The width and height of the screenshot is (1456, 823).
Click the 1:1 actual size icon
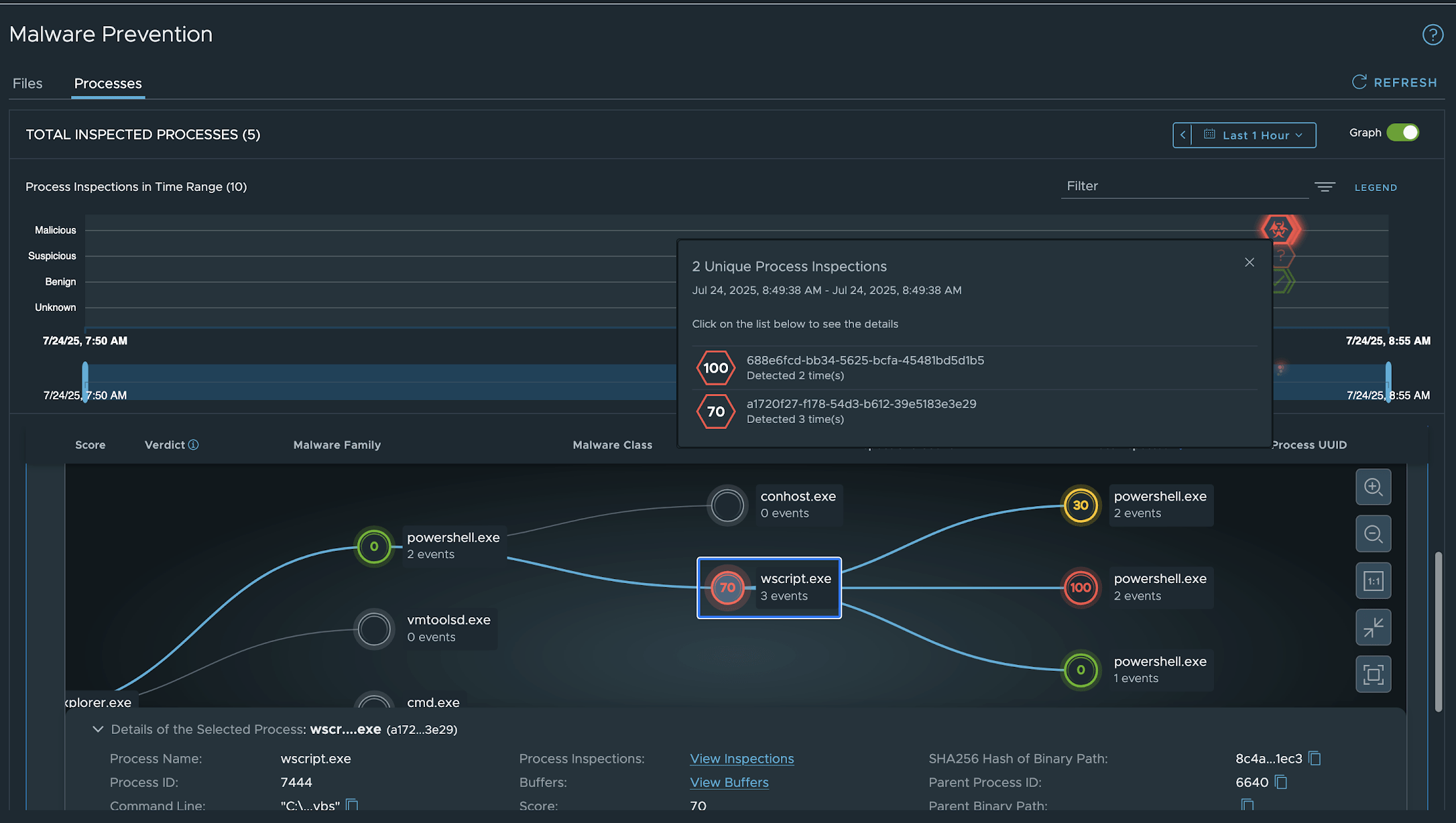point(1374,581)
